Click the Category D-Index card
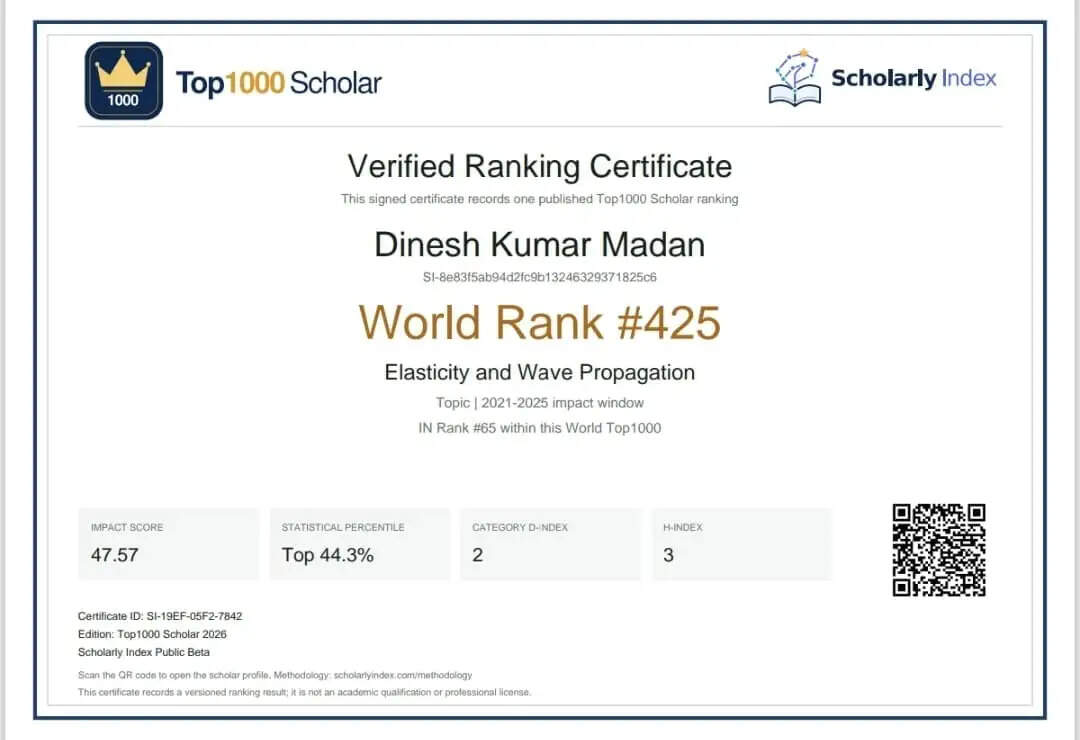The height and width of the screenshot is (740, 1080). [x=550, y=544]
